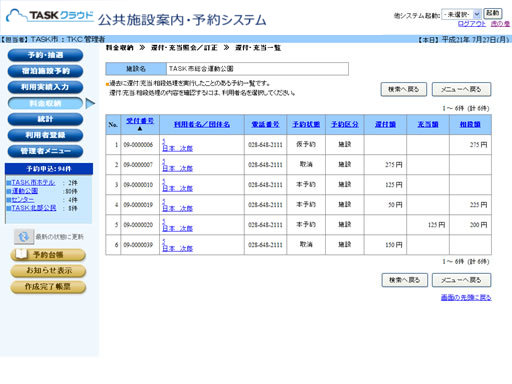
Task: Click the upper メニューへ戻る button
Action: pyautogui.click(x=461, y=89)
